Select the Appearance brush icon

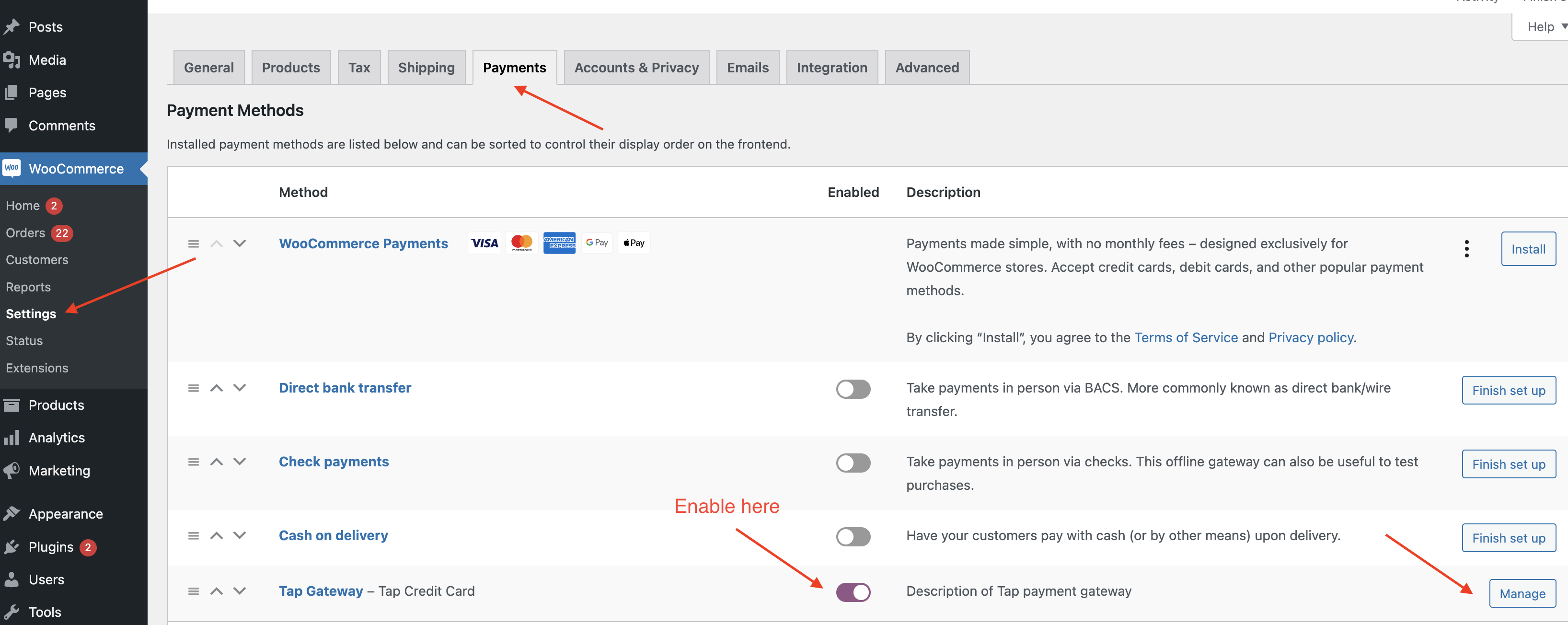[12, 513]
